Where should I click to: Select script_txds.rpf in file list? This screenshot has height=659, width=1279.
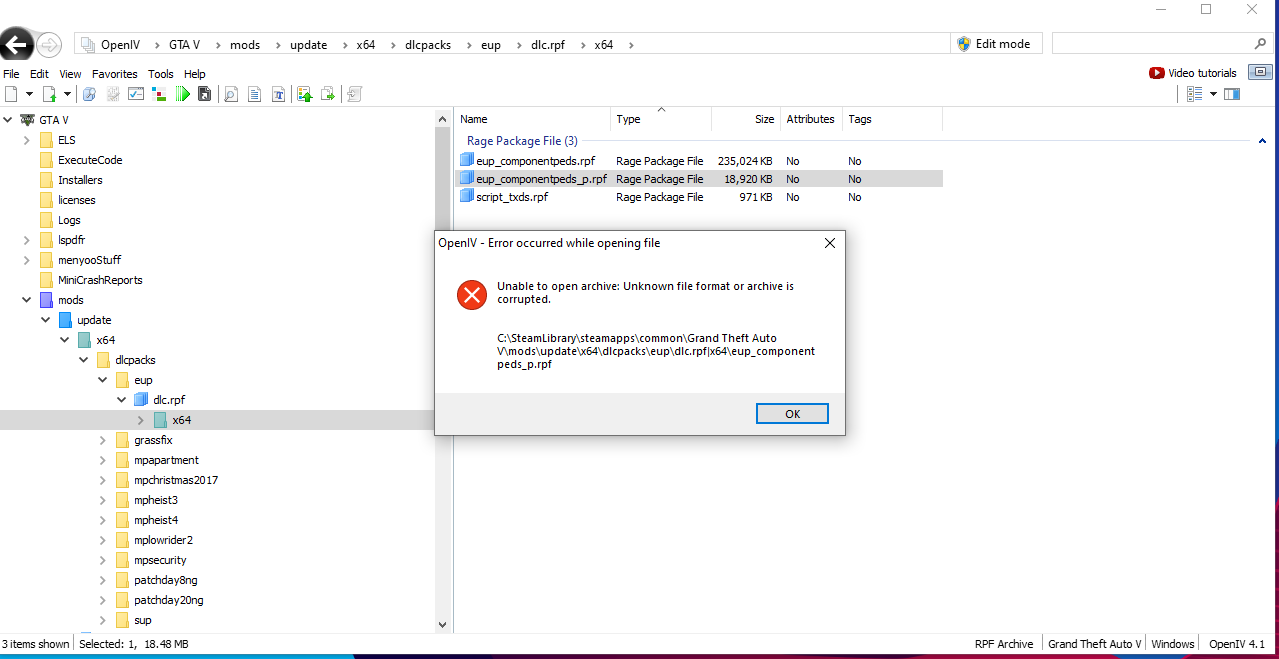pos(512,197)
